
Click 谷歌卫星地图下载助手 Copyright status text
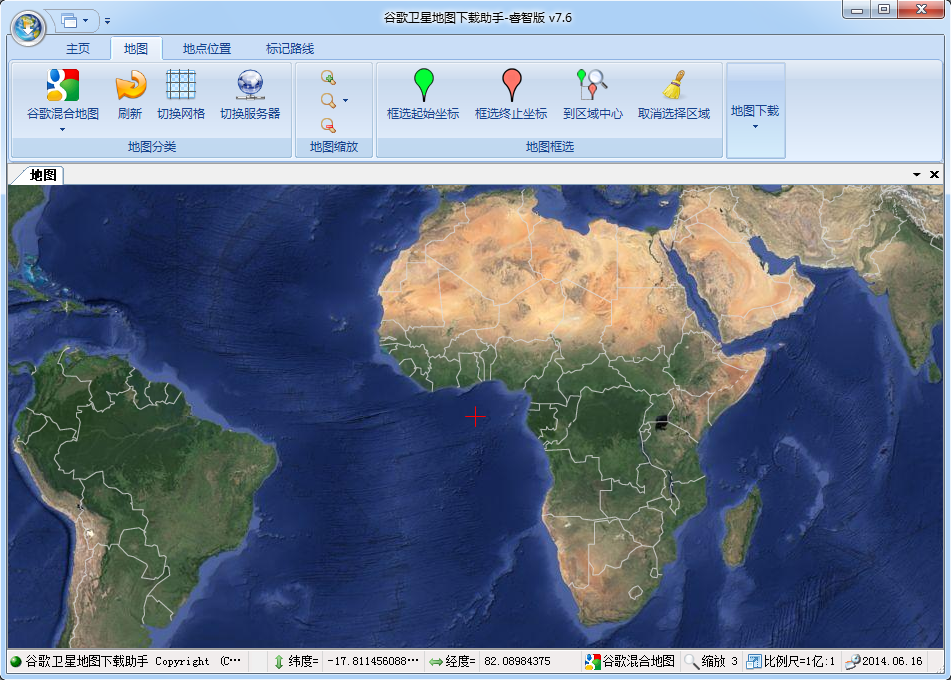(133, 661)
